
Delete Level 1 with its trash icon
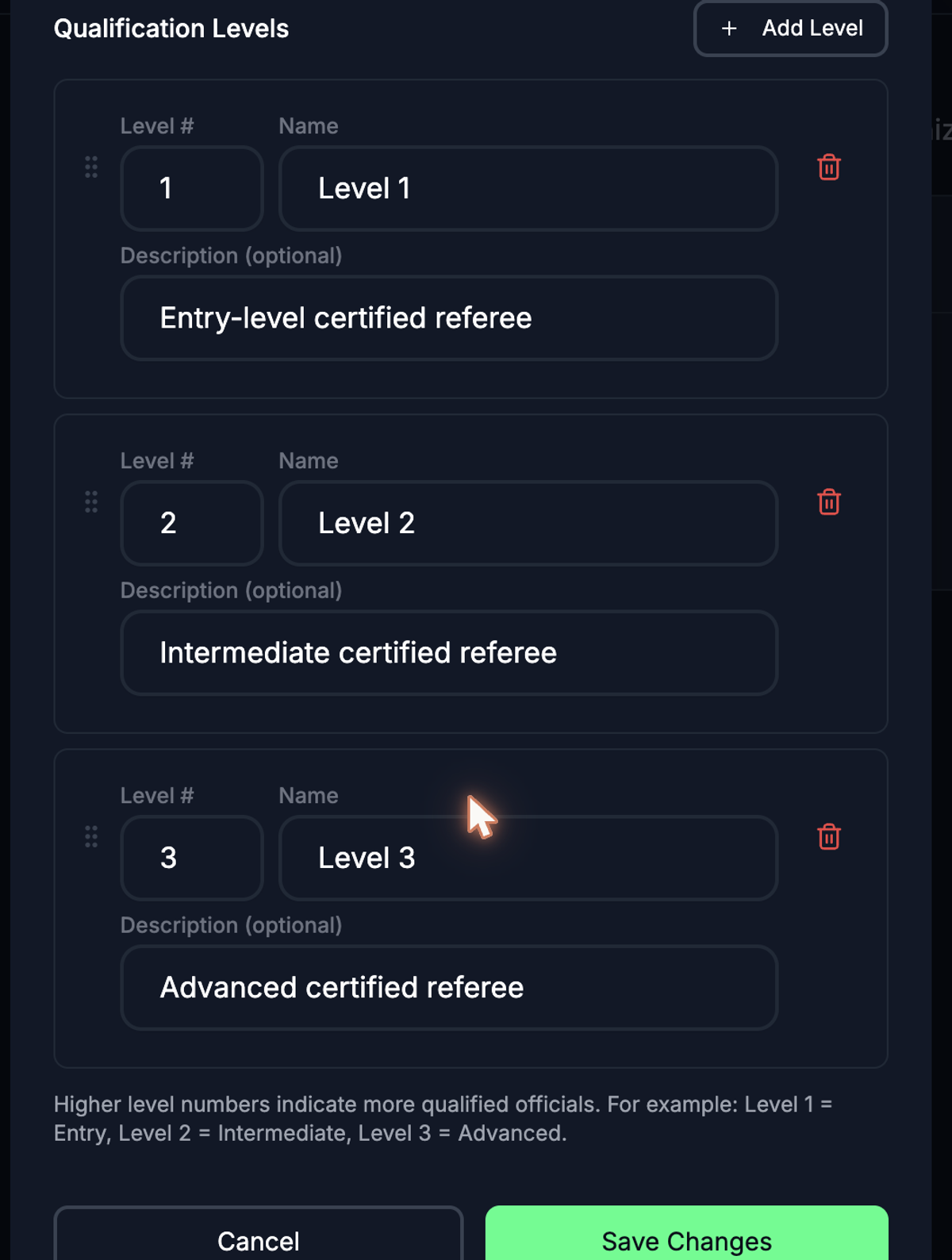tap(829, 167)
